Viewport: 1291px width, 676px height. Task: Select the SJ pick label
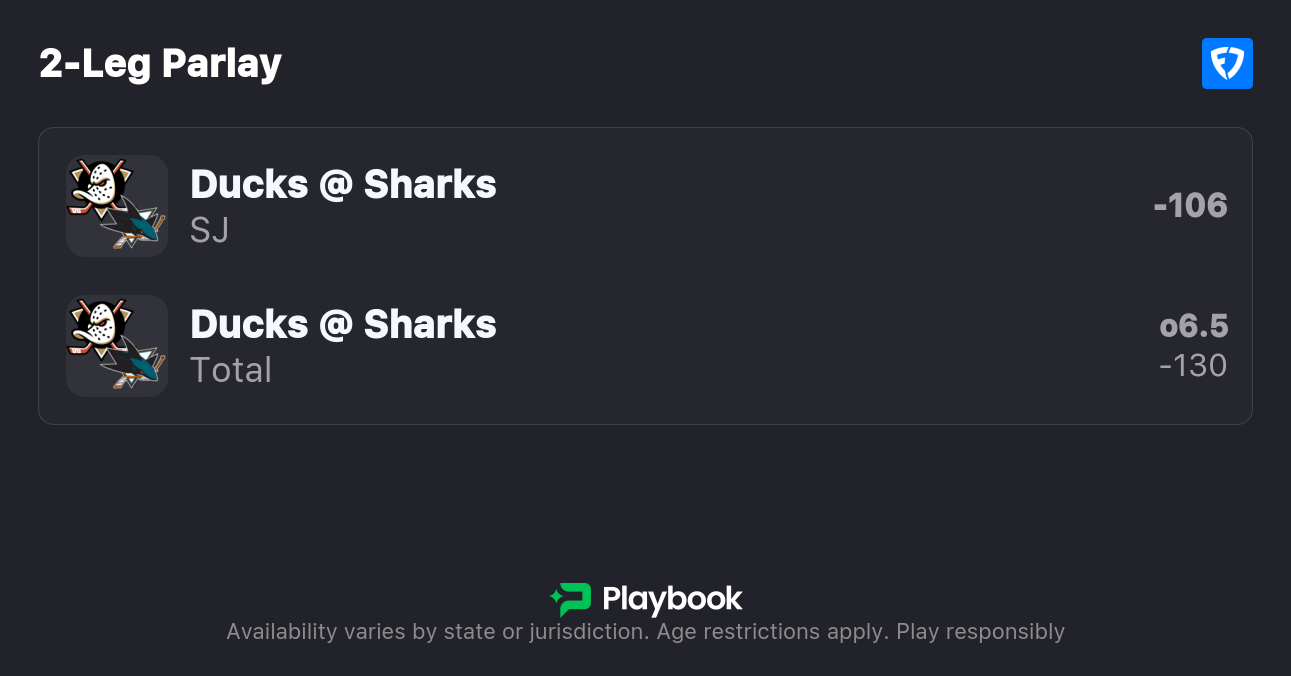pyautogui.click(x=210, y=230)
